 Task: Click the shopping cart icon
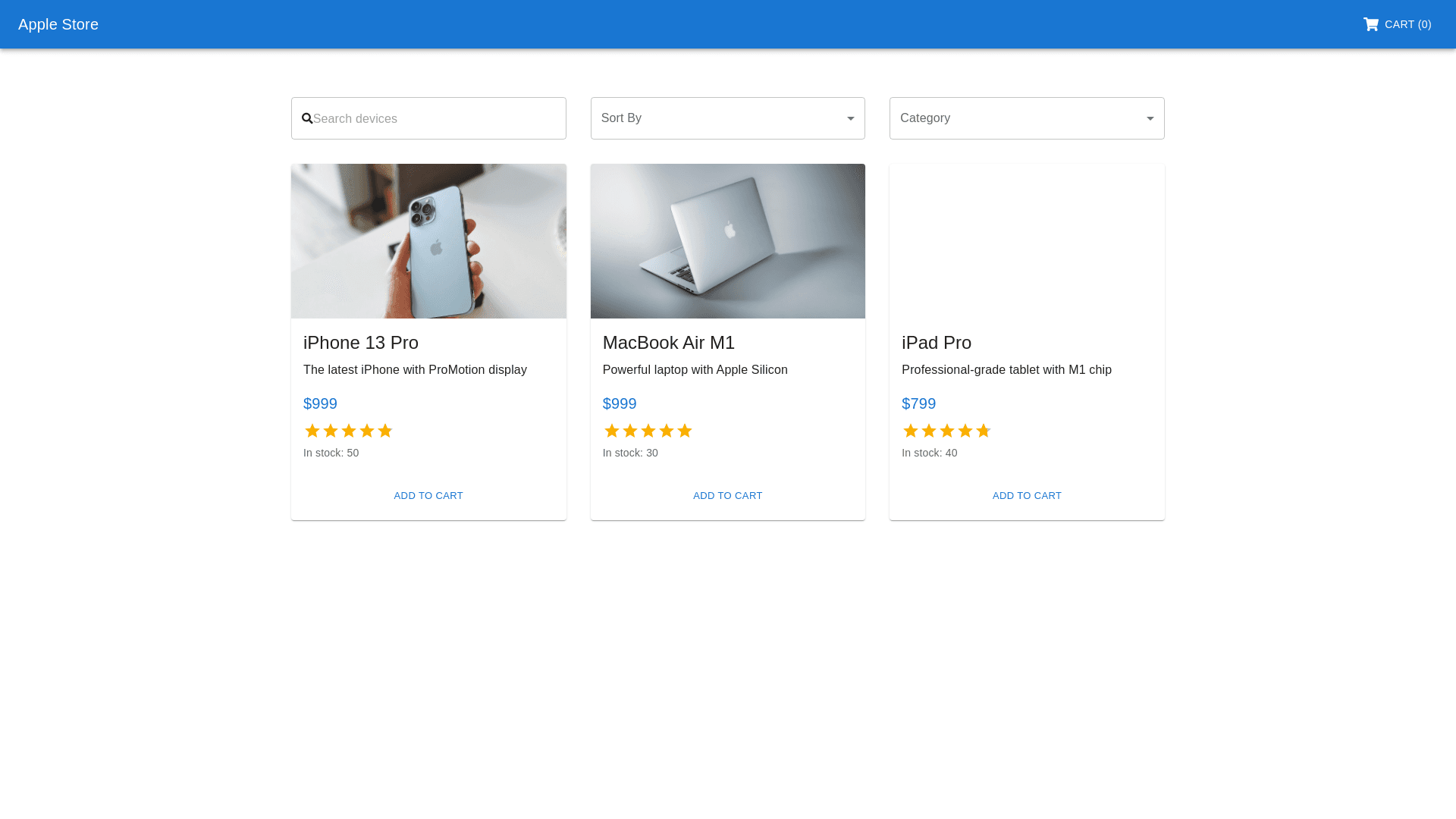click(x=1370, y=24)
